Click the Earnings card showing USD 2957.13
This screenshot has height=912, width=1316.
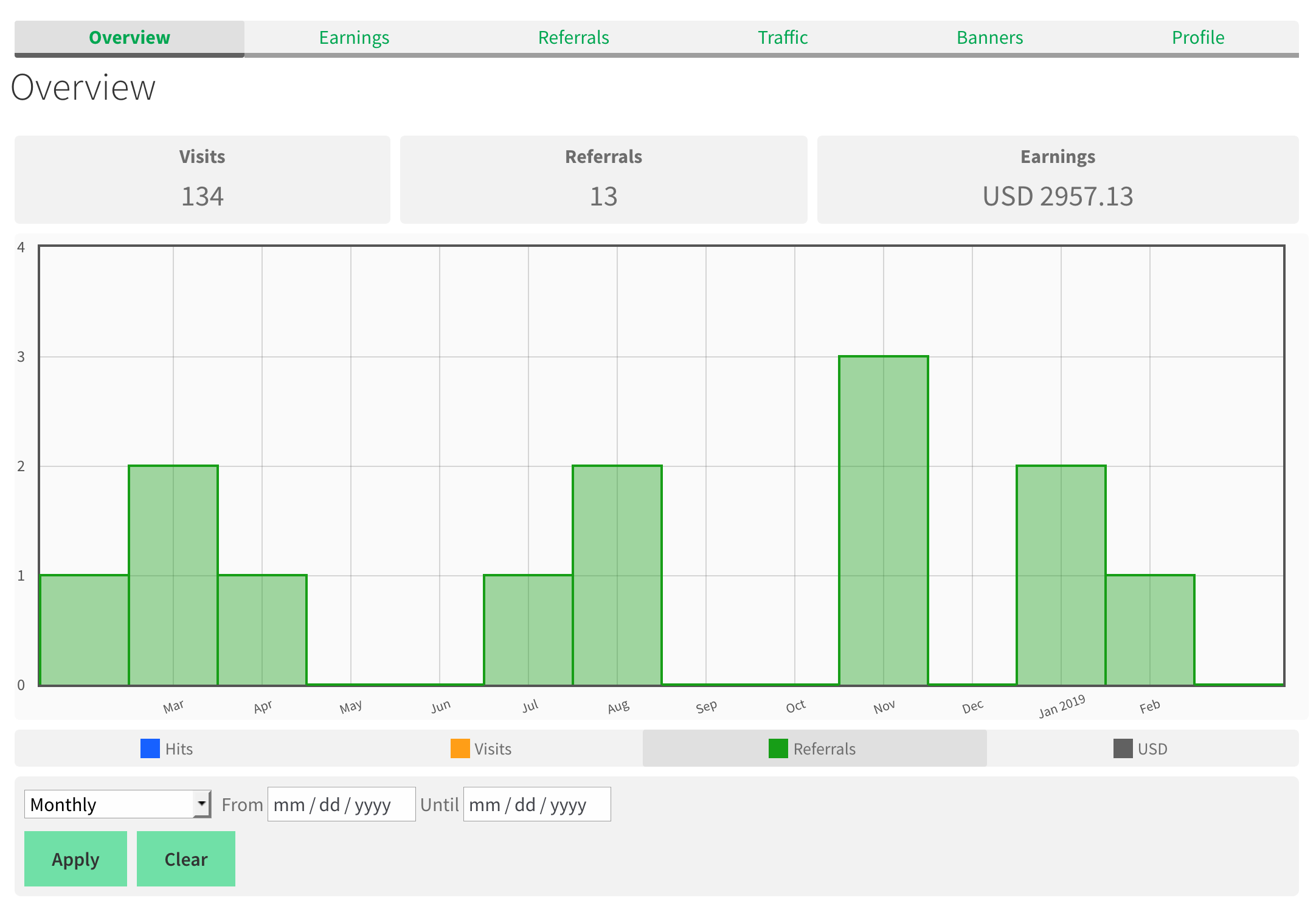point(1057,179)
